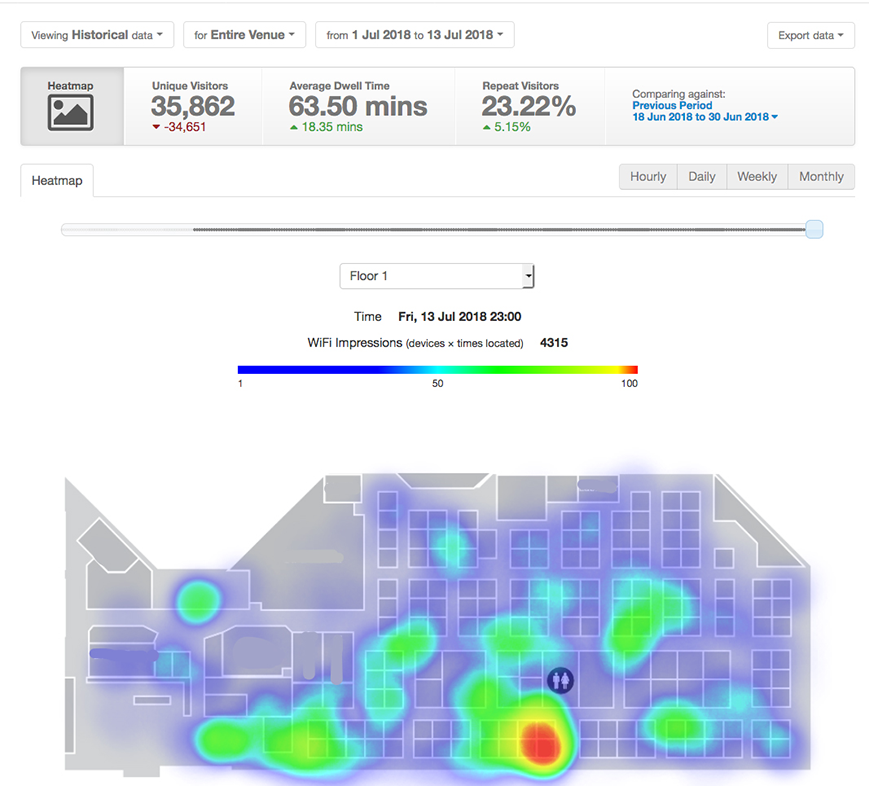The height and width of the screenshot is (786, 869).
Task: Click the time slider handle
Action: coord(814,230)
